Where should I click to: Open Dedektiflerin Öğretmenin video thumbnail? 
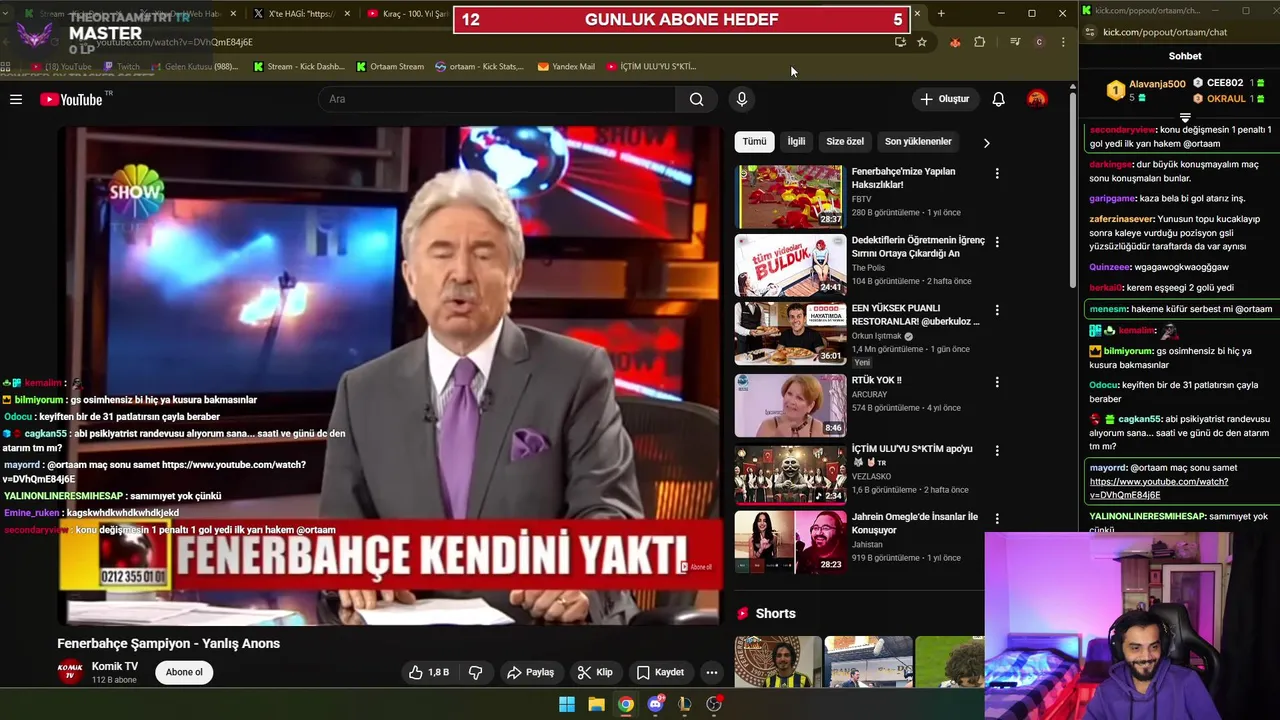(x=790, y=266)
